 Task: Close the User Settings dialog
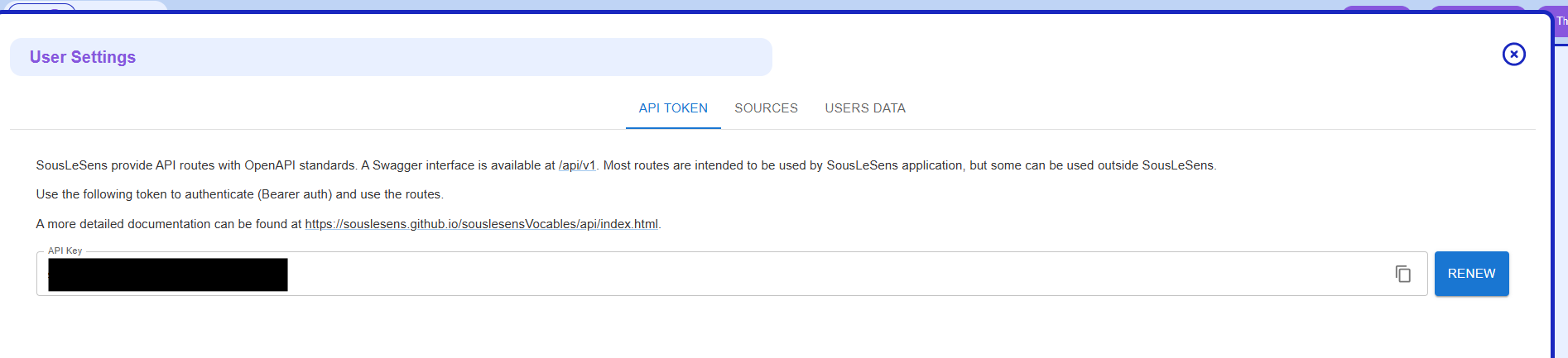(x=1513, y=55)
